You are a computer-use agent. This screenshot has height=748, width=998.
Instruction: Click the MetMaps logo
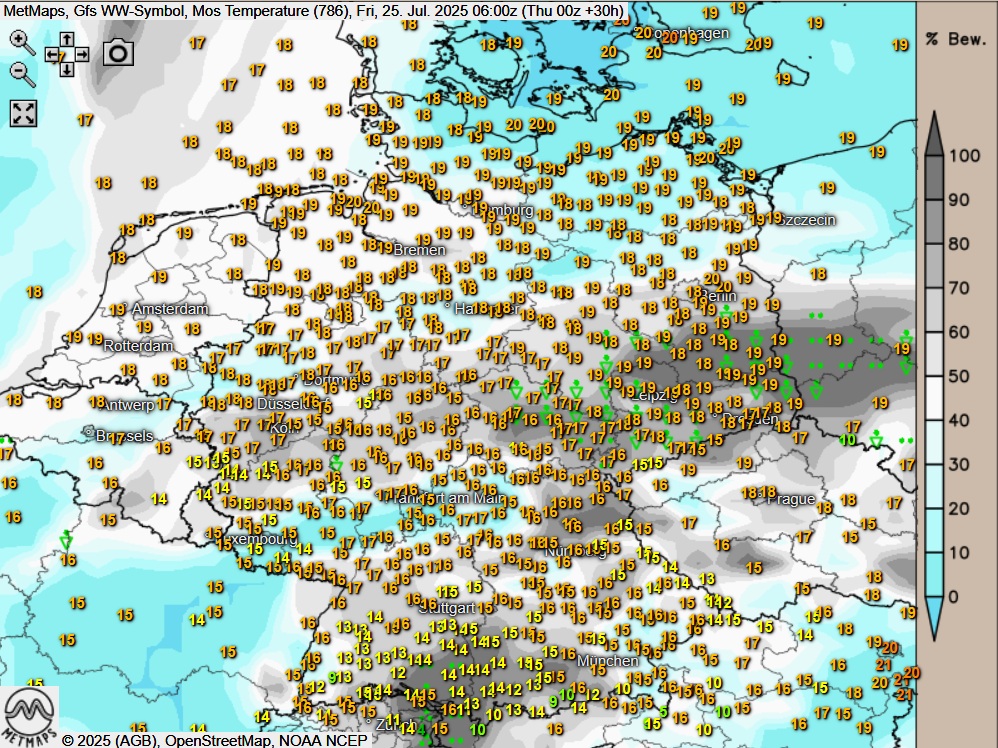click(29, 716)
